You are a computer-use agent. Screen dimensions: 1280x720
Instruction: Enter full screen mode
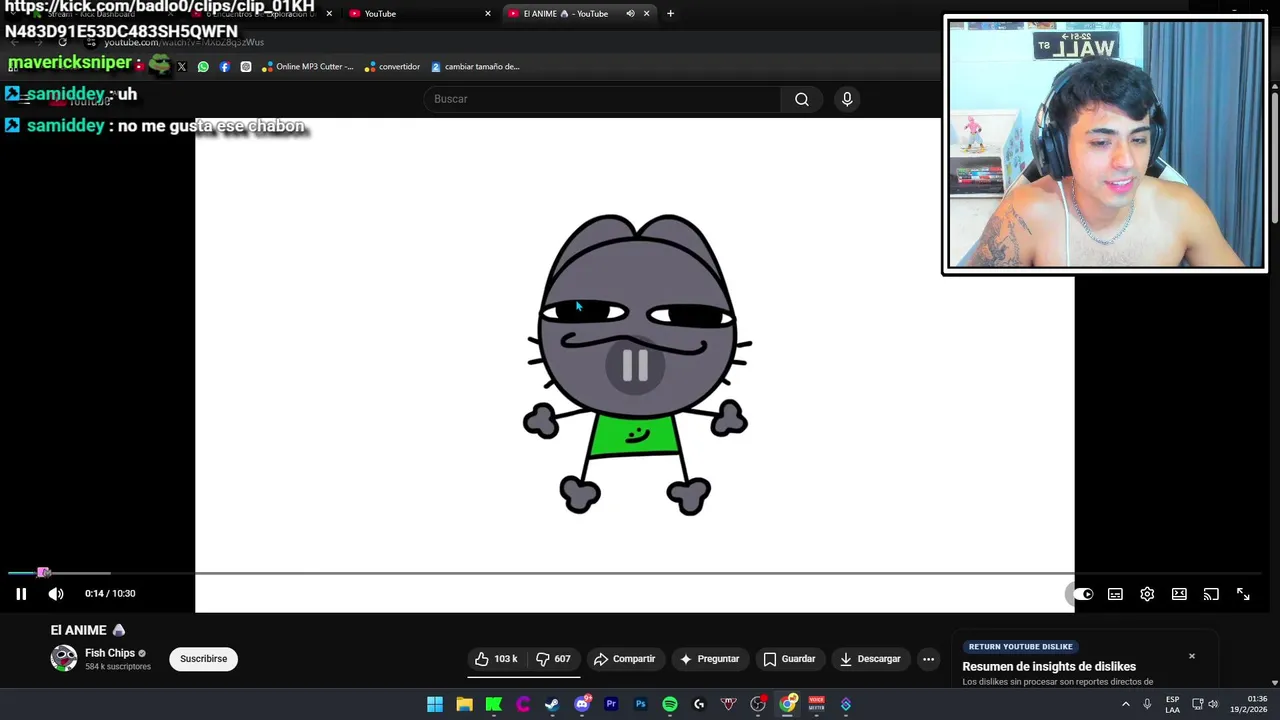(x=1243, y=594)
